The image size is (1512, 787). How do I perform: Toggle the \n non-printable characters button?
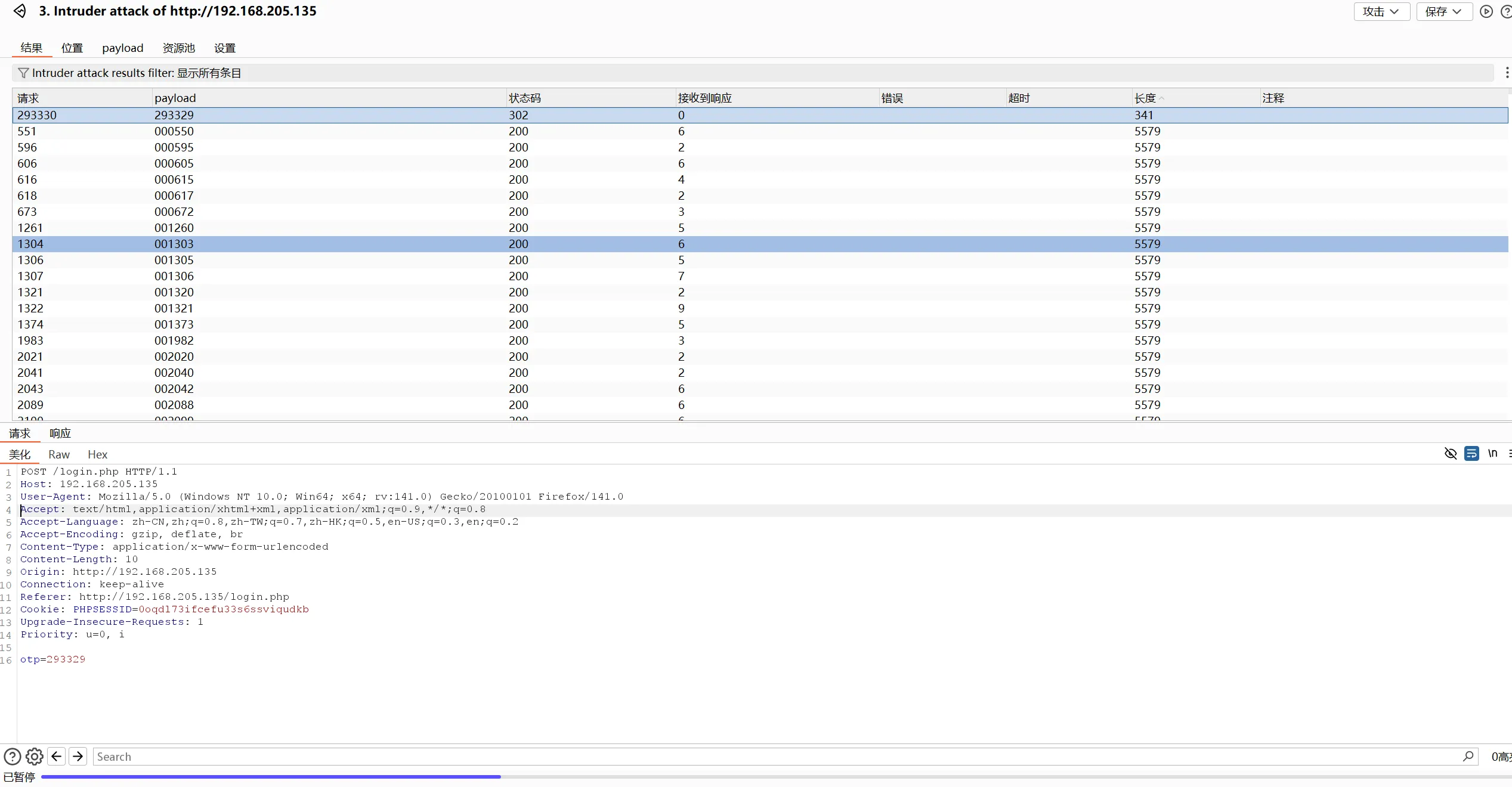(x=1492, y=454)
